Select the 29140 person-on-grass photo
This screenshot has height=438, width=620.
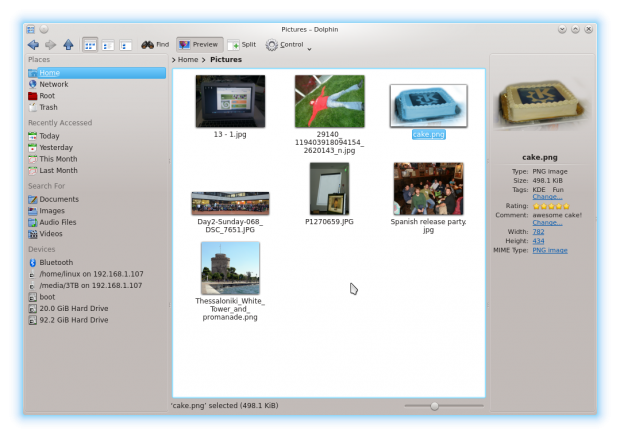tap(329, 101)
